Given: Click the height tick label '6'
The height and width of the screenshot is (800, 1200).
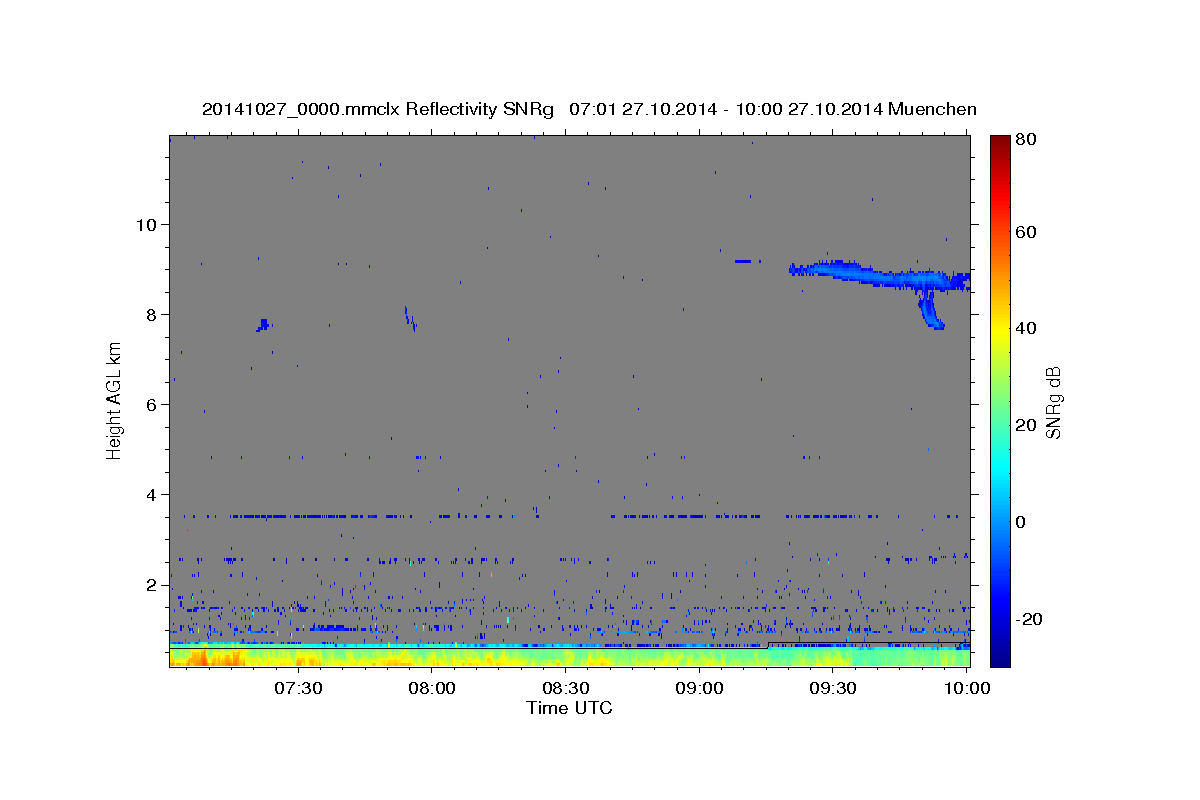Looking at the screenshot, I should [x=151, y=404].
